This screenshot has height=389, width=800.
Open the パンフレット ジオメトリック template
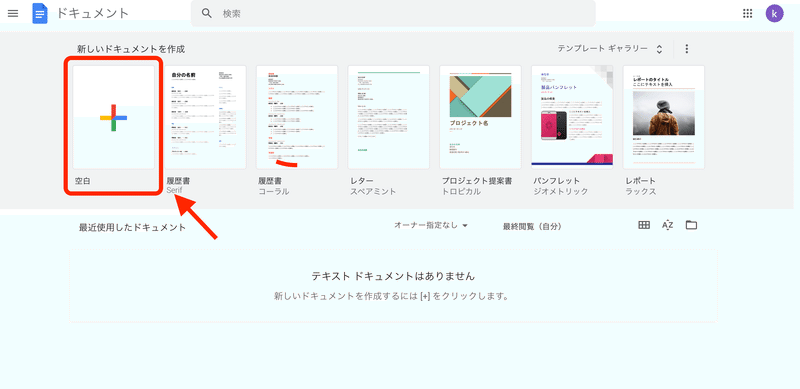572,117
